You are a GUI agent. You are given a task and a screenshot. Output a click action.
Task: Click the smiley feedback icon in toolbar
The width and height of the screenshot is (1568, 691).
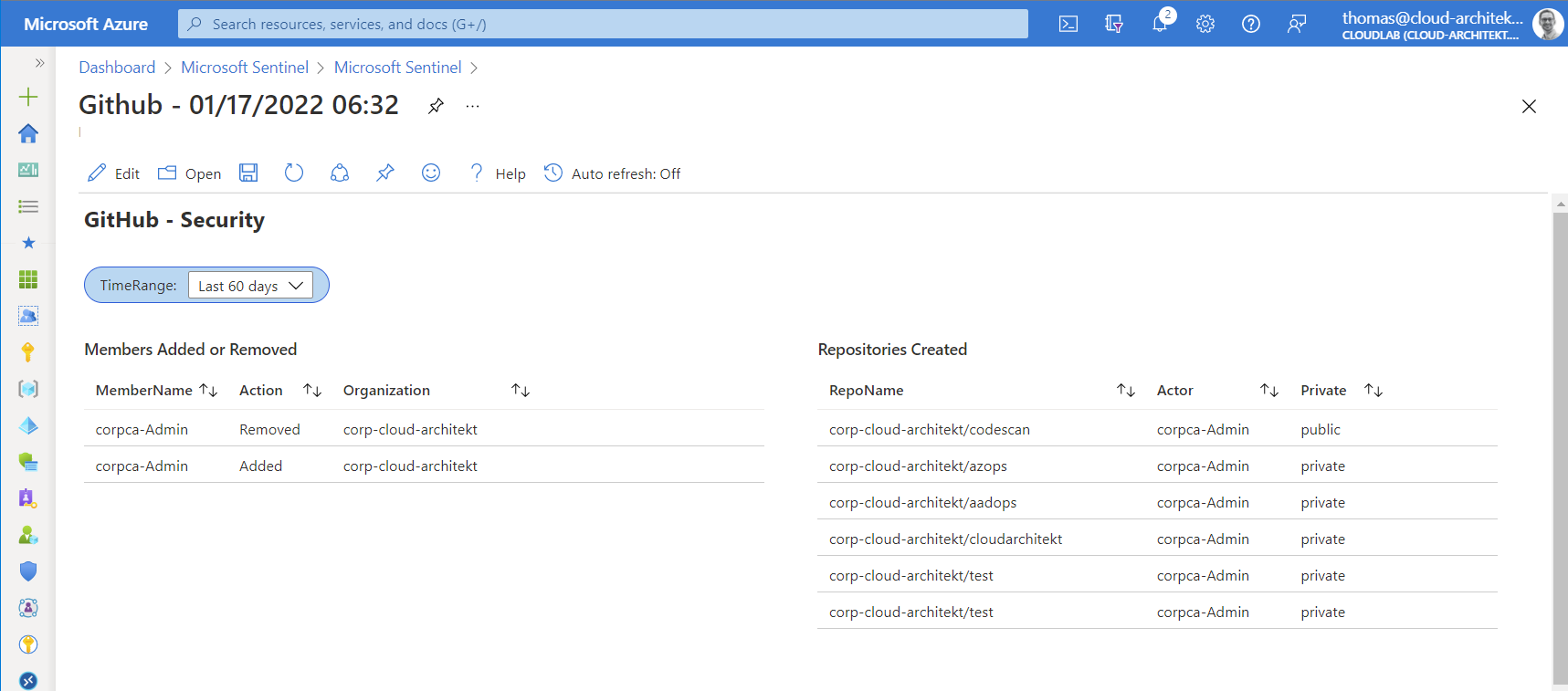click(x=431, y=173)
